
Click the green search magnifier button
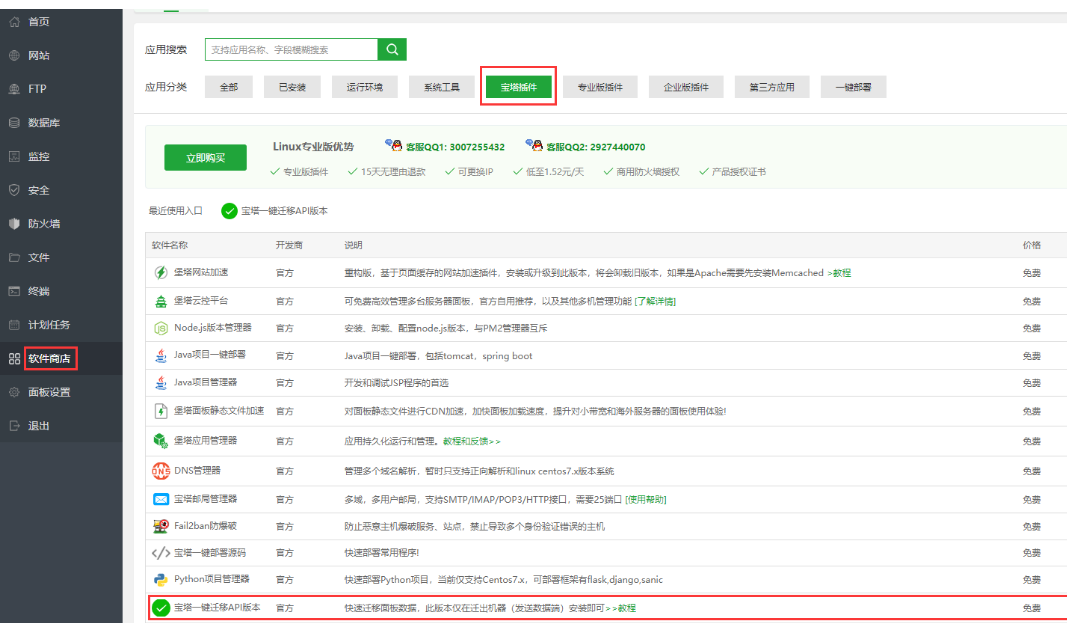click(x=392, y=49)
